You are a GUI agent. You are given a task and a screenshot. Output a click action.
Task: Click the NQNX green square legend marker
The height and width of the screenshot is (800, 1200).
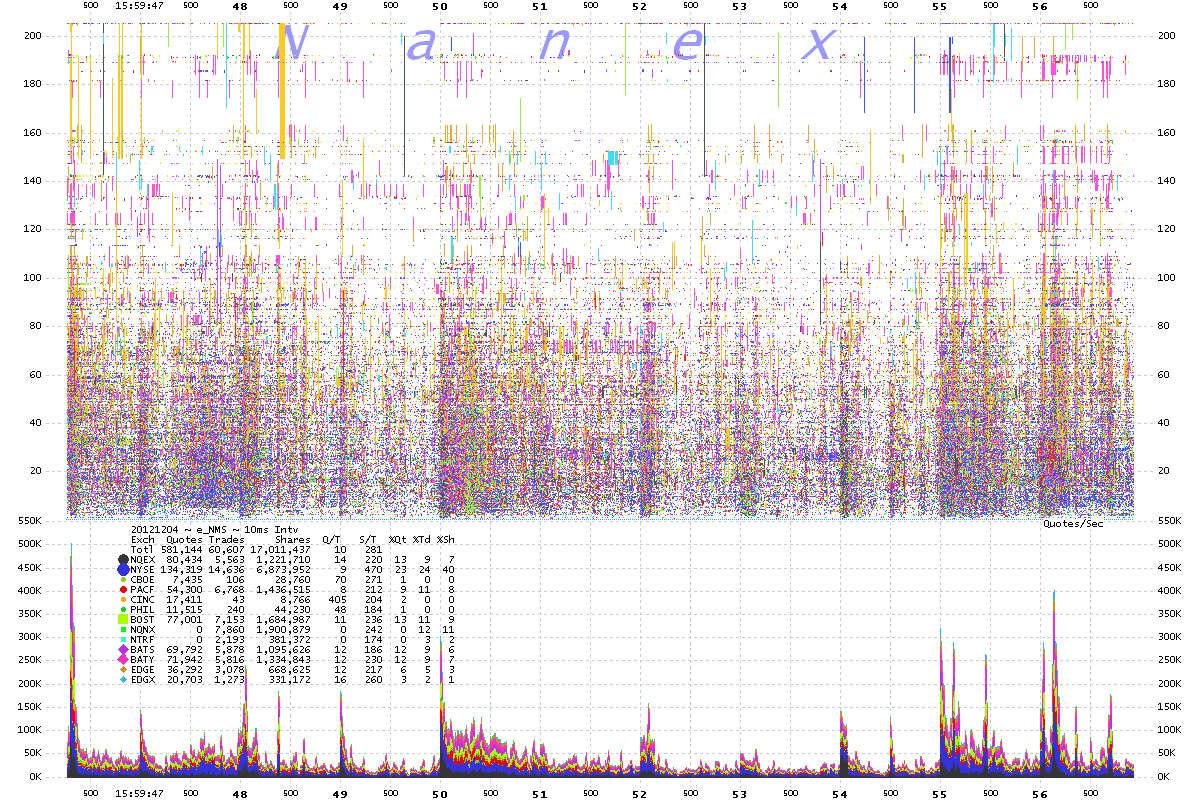123,631
